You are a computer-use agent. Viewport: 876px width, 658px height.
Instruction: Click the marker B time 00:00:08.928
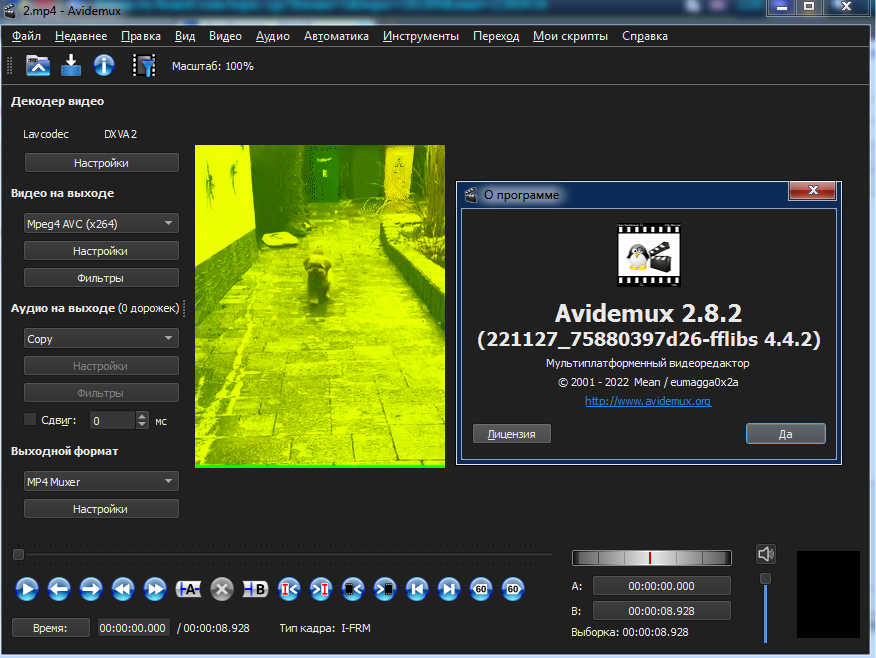tap(661, 611)
